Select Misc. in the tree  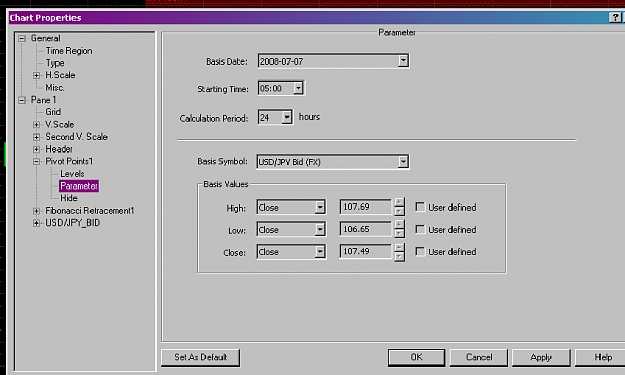55,88
